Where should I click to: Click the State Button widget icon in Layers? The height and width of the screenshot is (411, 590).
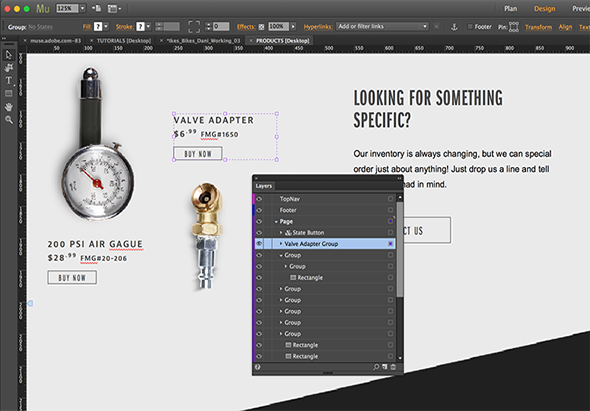tap(288, 233)
